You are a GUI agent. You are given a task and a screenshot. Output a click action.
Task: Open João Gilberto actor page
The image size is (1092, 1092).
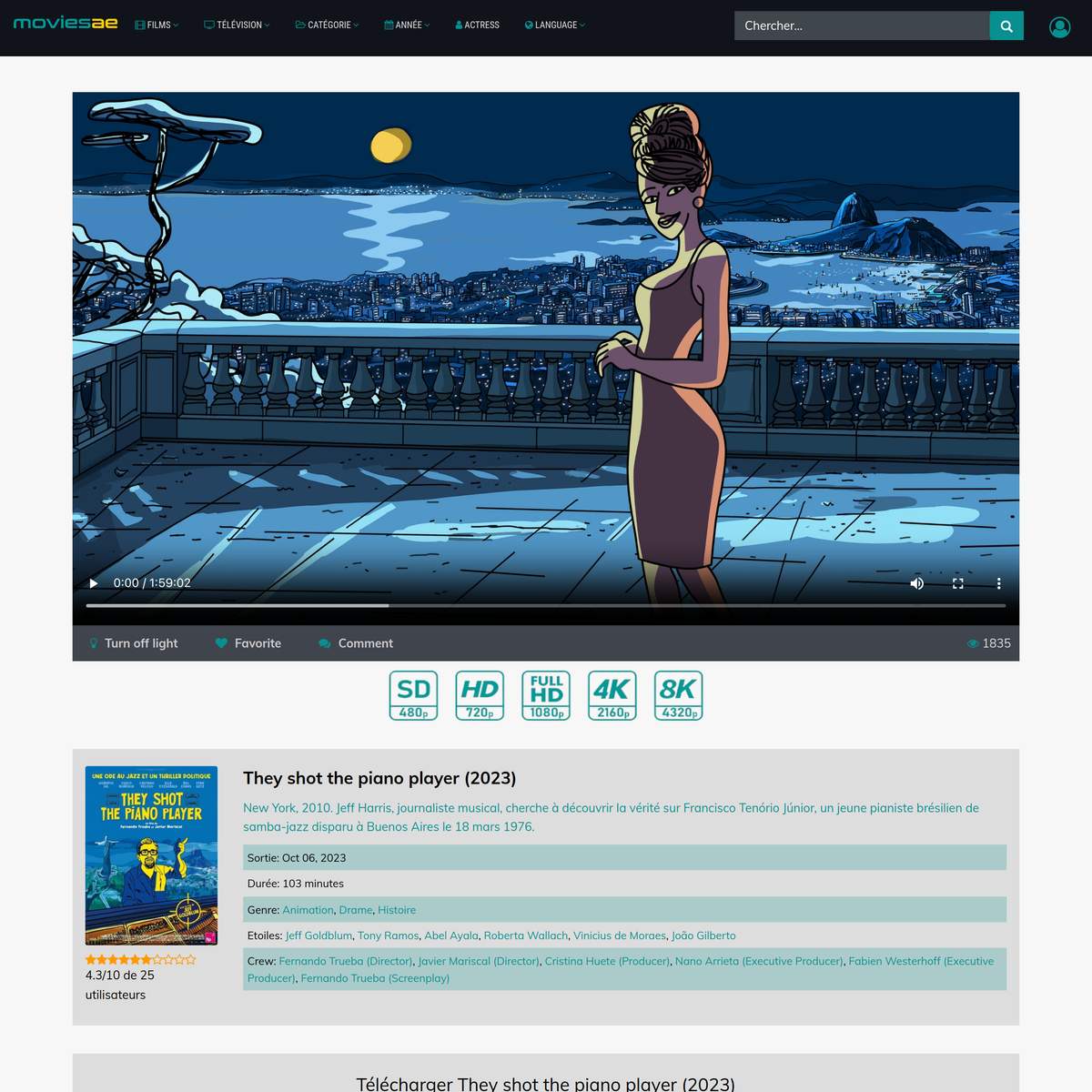point(703,935)
